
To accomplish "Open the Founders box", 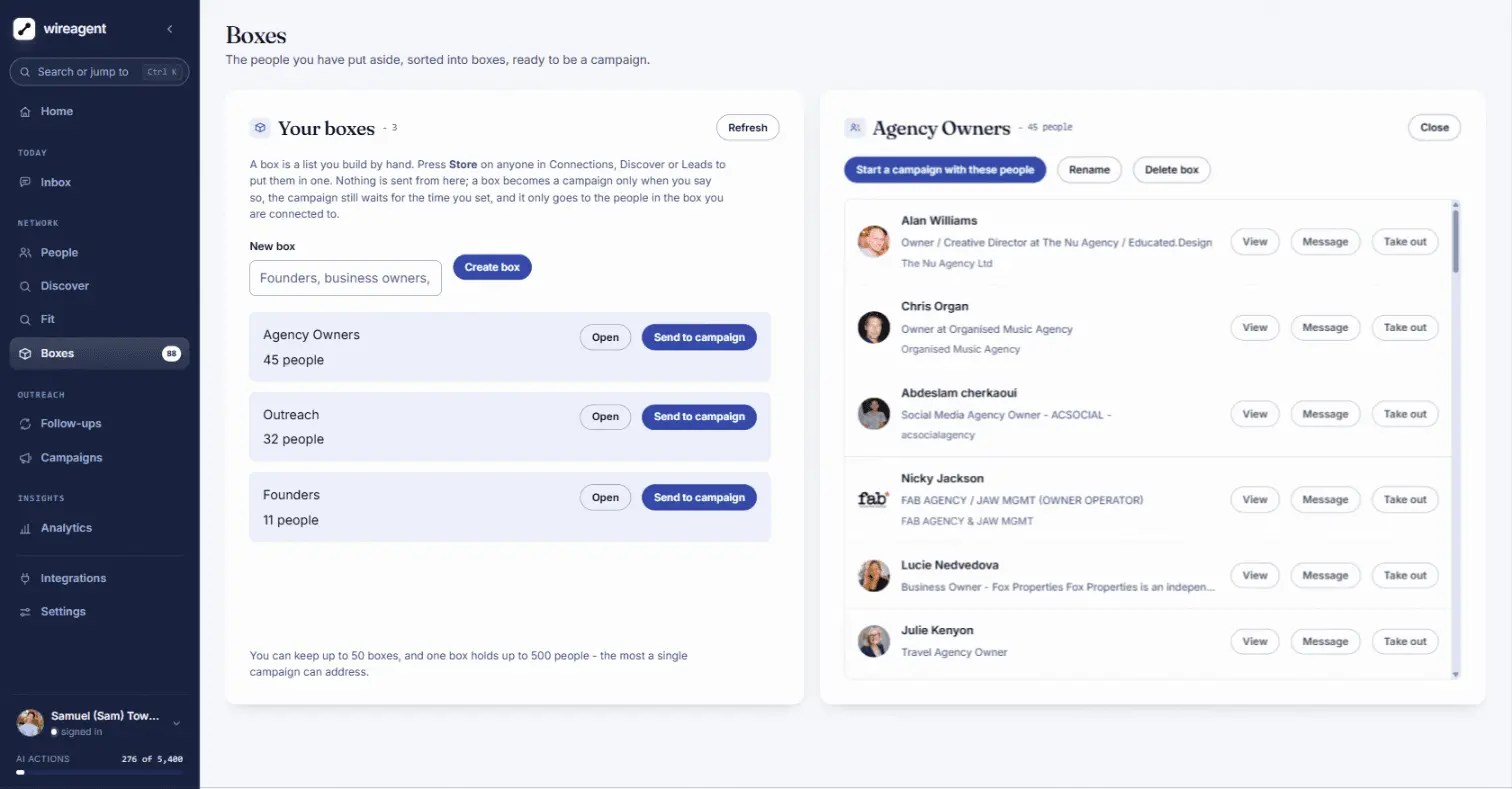I will (x=605, y=498).
